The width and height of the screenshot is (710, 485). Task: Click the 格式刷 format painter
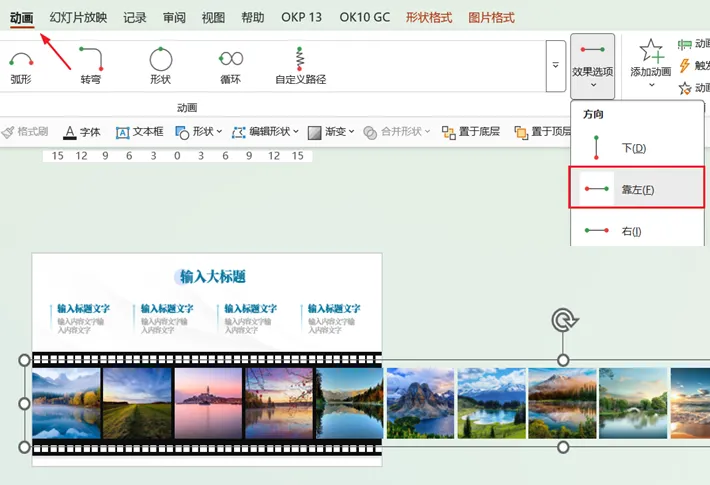coord(25,132)
